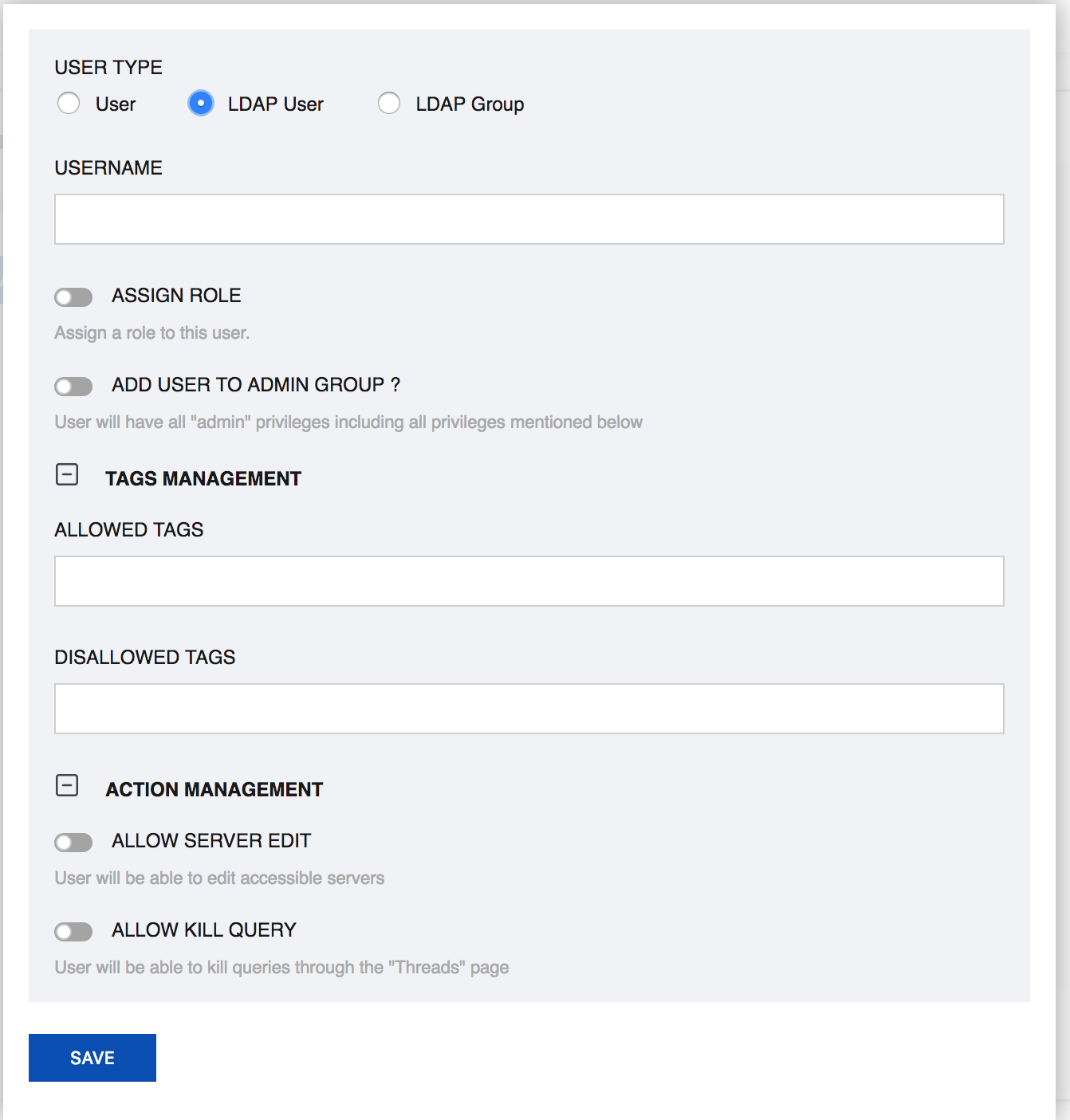
Task: Click the "ALLOW KILL QUERY" label text
Action: (x=204, y=930)
